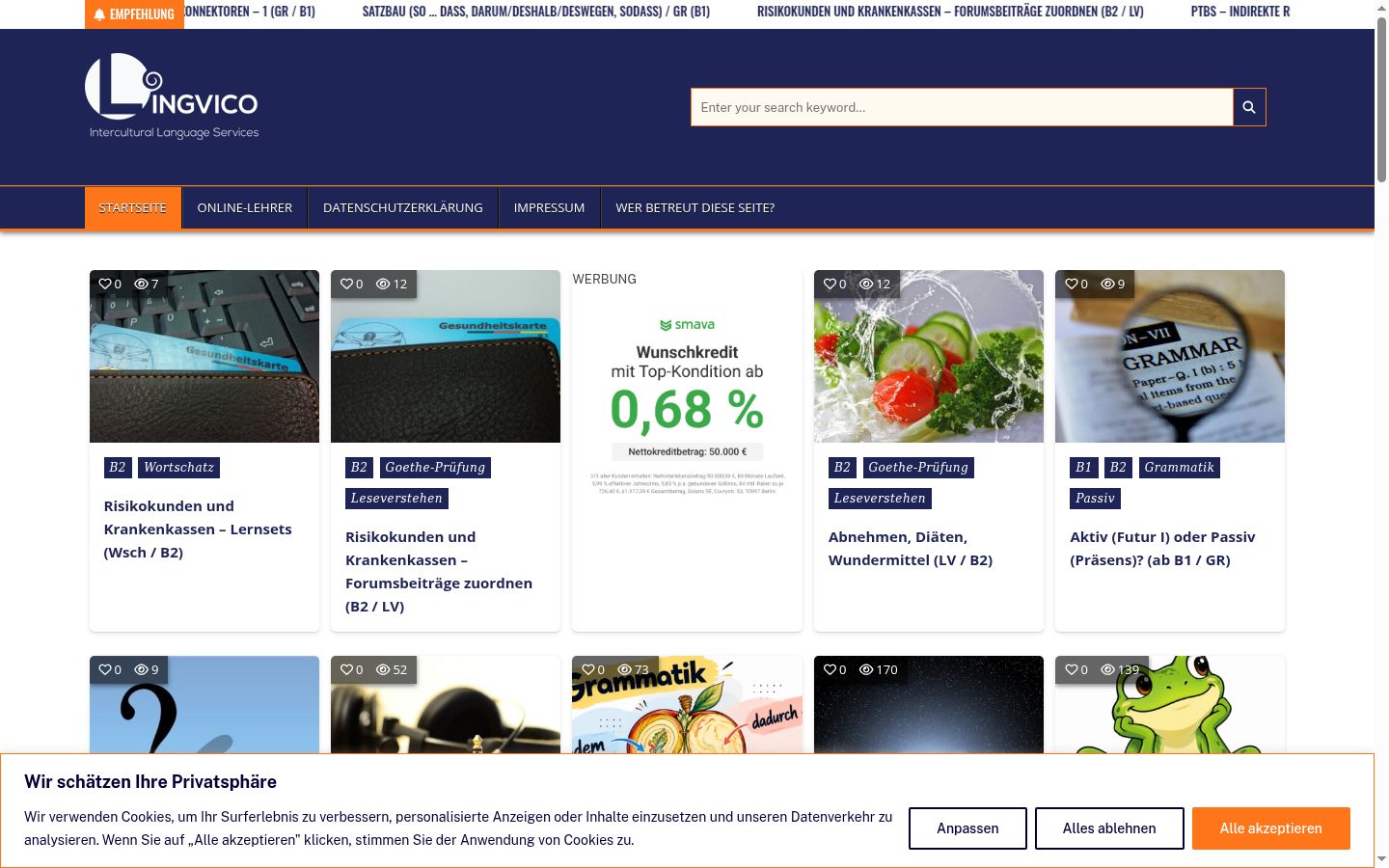Select Goethe-Prüfung tag on Forumsbeiträge card
Viewport: 1389px width, 868px height.
tap(435, 468)
